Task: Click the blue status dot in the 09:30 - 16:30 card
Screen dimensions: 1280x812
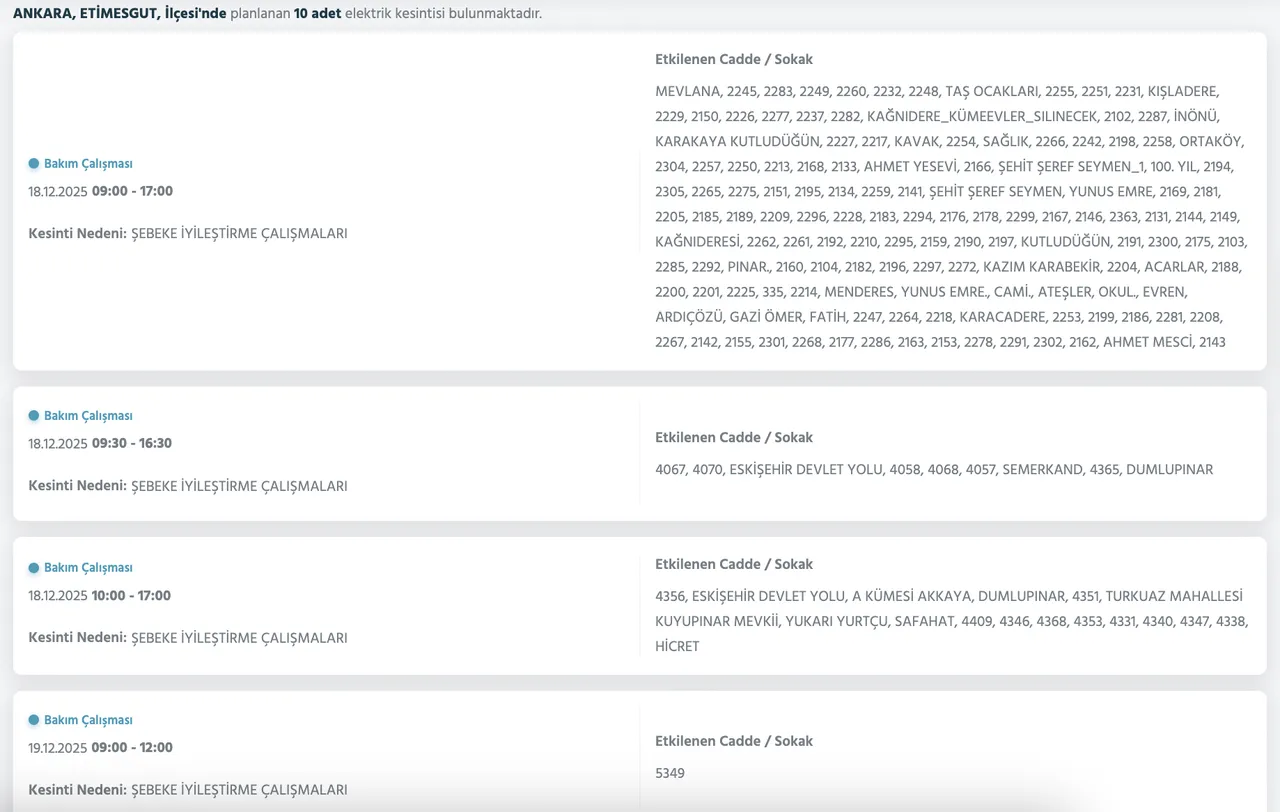Action: (34, 416)
